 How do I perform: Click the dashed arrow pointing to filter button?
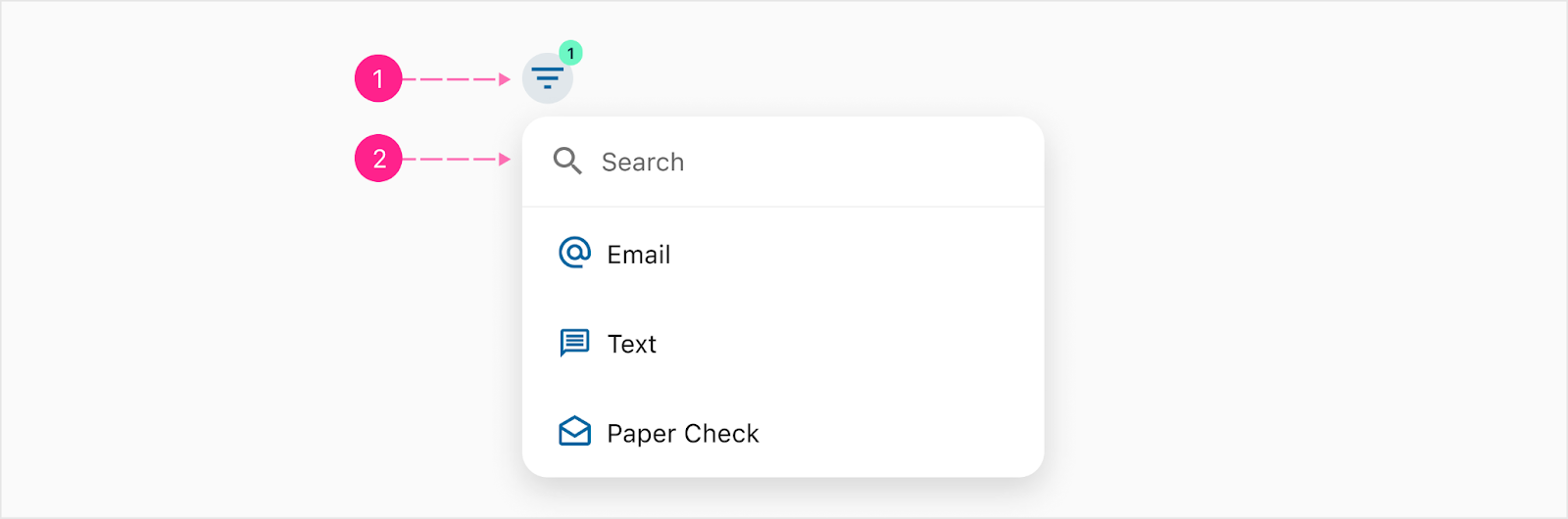tap(457, 79)
